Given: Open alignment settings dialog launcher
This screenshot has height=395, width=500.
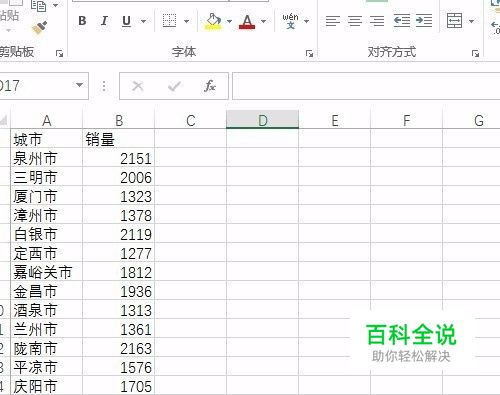Looking at the screenshot, I should (x=475, y=53).
